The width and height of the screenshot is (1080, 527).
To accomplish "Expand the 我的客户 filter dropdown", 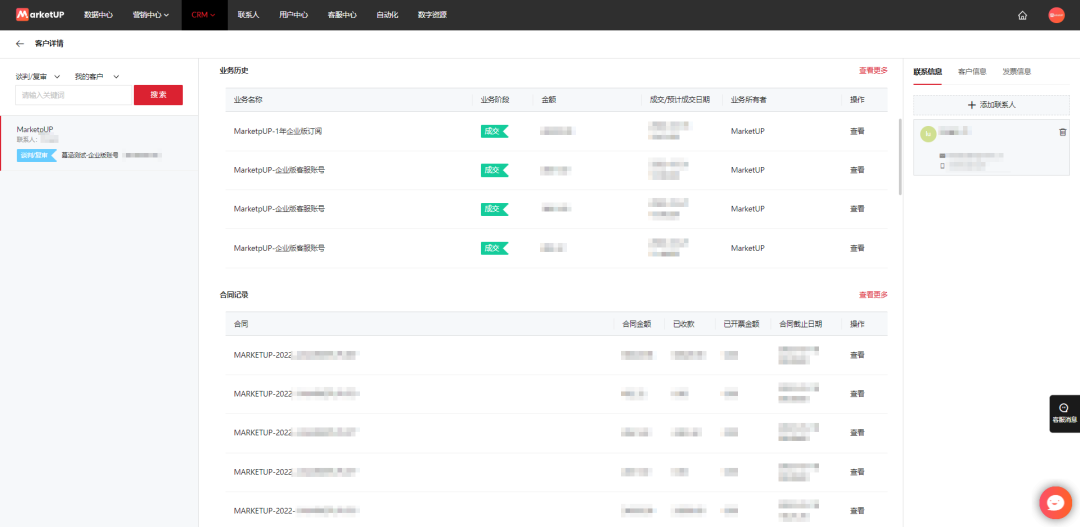I will [x=97, y=76].
